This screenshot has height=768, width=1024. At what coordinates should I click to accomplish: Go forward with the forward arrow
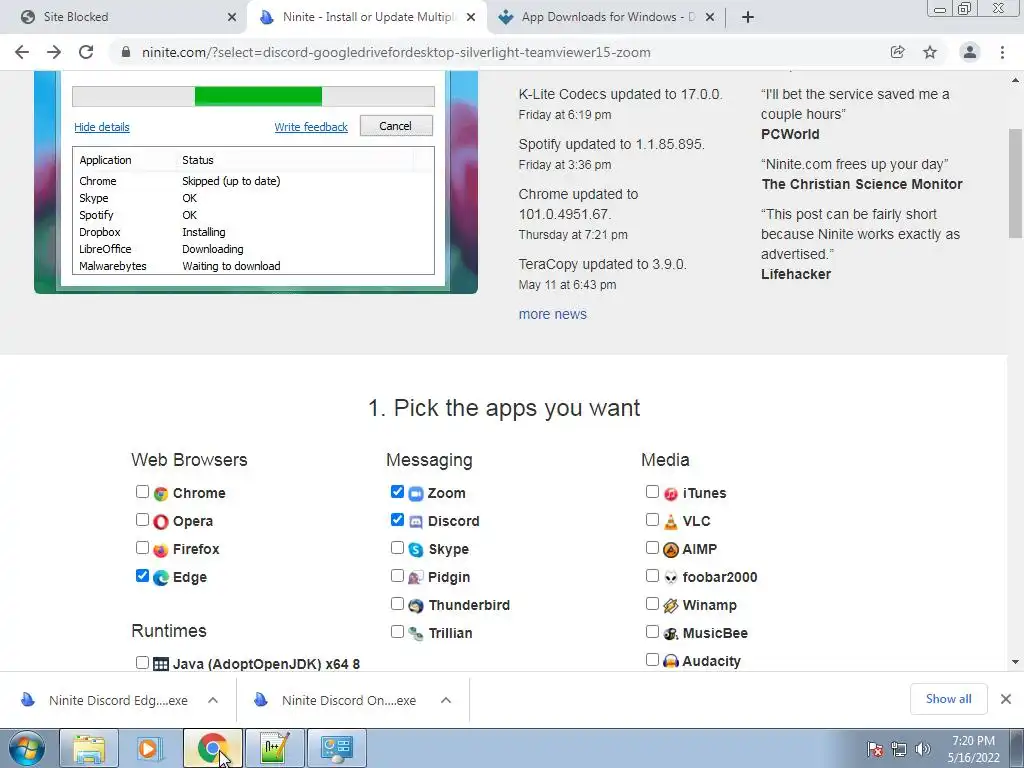click(54, 52)
